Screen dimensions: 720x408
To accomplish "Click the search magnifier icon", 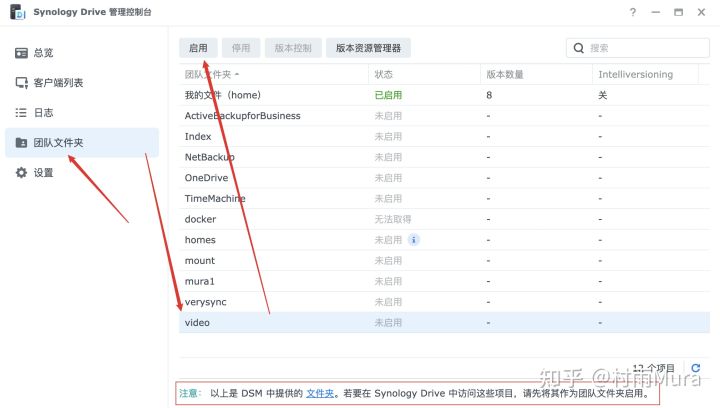I will pos(579,48).
